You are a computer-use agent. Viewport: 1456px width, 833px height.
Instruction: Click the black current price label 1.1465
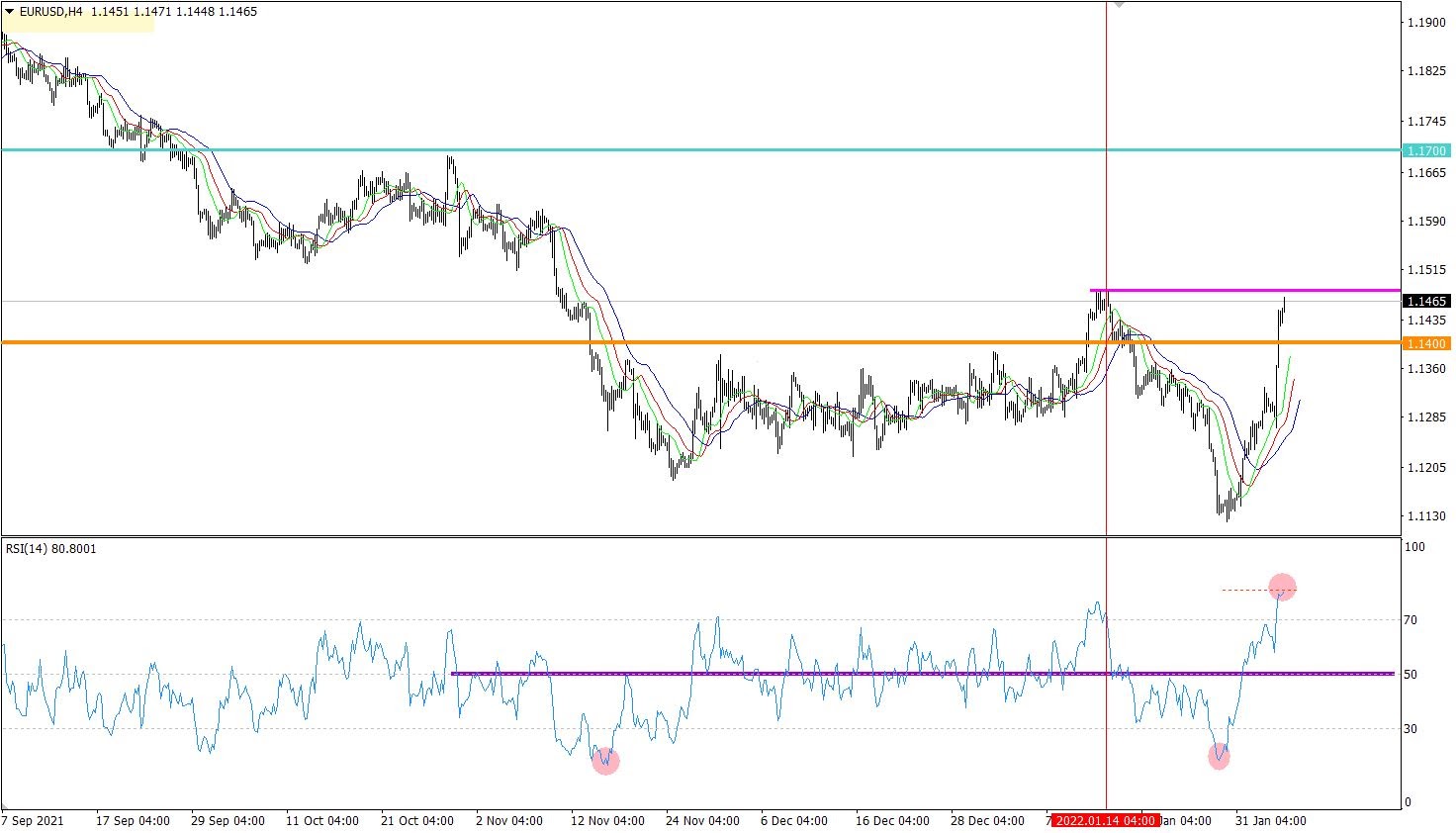(1425, 301)
